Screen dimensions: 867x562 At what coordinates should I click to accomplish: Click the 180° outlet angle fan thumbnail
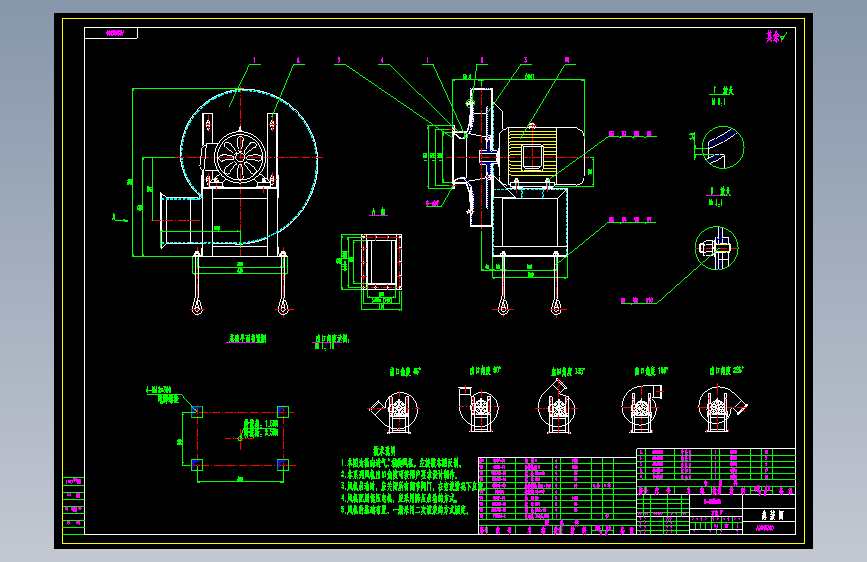pos(642,408)
